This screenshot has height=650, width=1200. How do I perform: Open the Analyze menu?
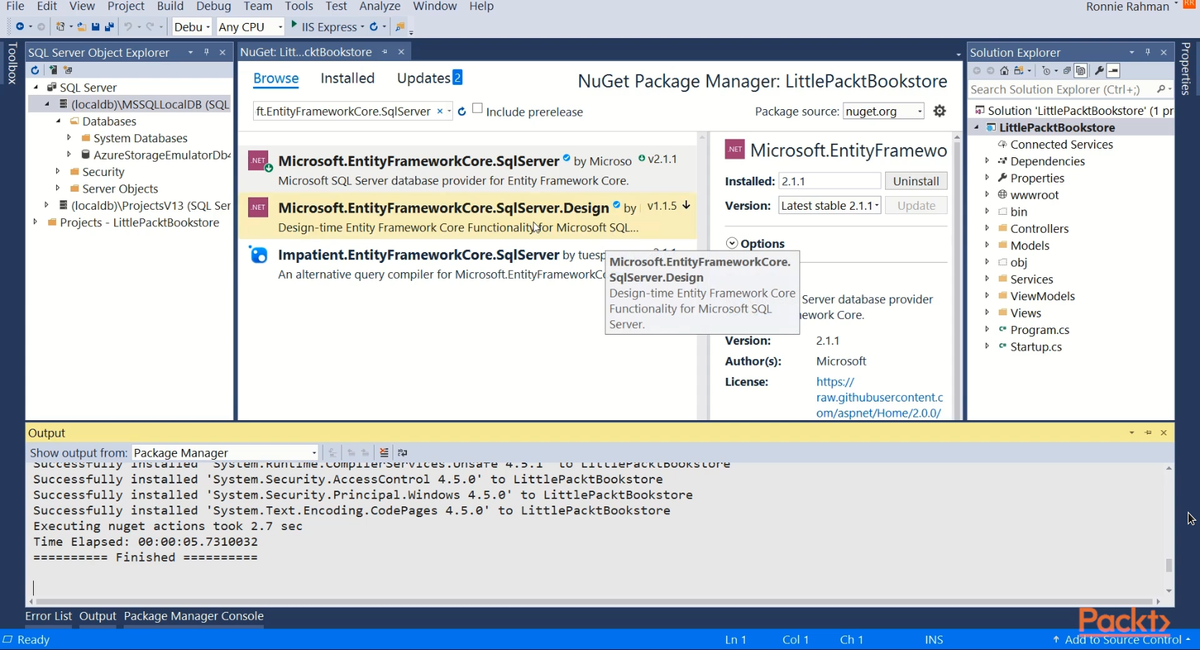379,6
